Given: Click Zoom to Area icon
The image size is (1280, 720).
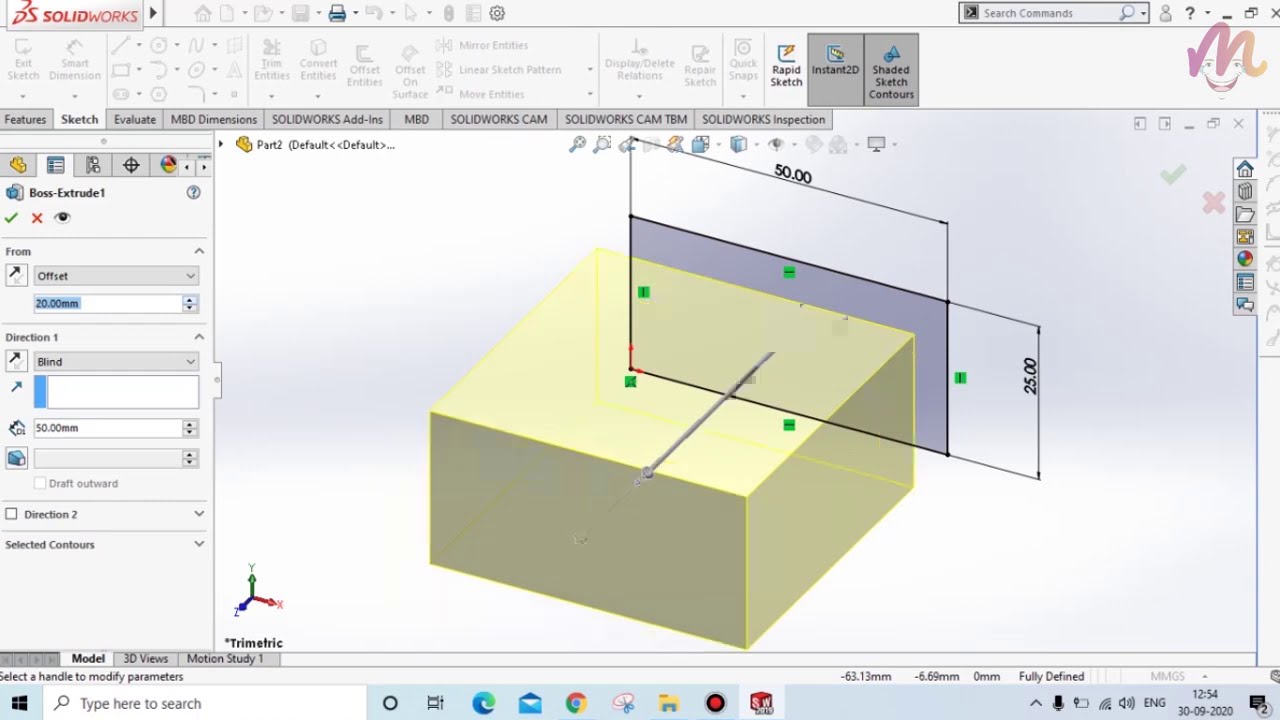Looking at the screenshot, I should click(602, 144).
